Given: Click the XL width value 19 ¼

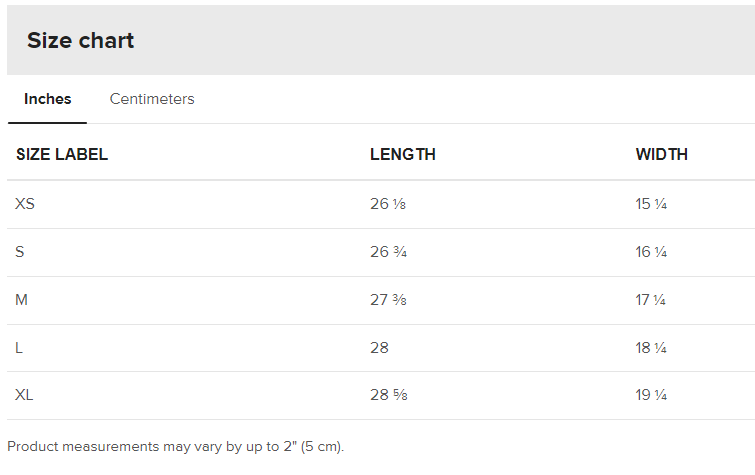Looking at the screenshot, I should [651, 396].
